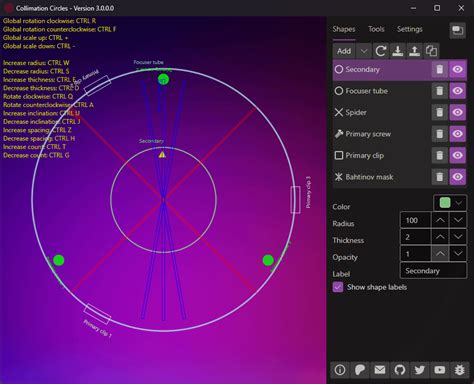Click the duplicate shape copy icon
Image resolution: width=474 pixels, height=384 pixels.
(x=431, y=51)
